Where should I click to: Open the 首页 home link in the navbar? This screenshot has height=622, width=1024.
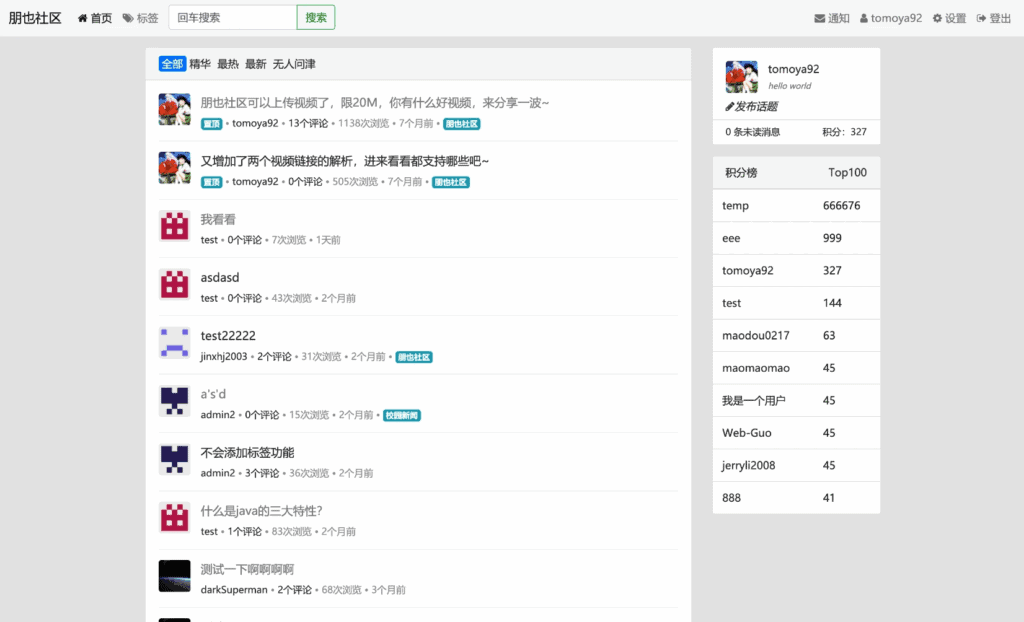click(x=95, y=18)
